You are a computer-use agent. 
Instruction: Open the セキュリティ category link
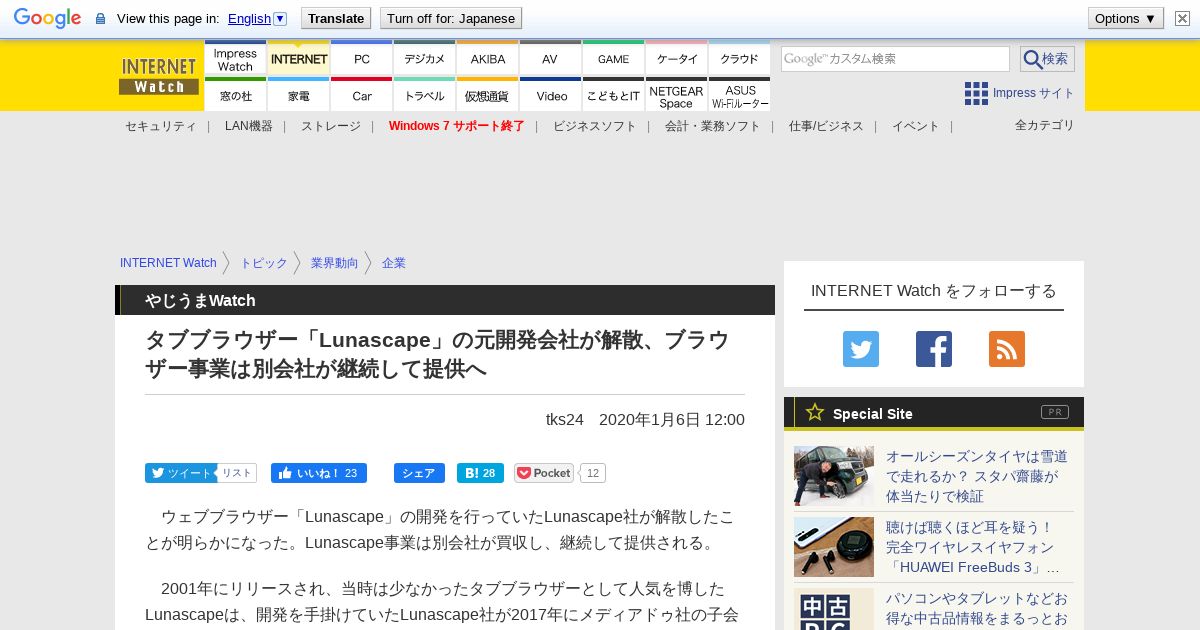160,126
